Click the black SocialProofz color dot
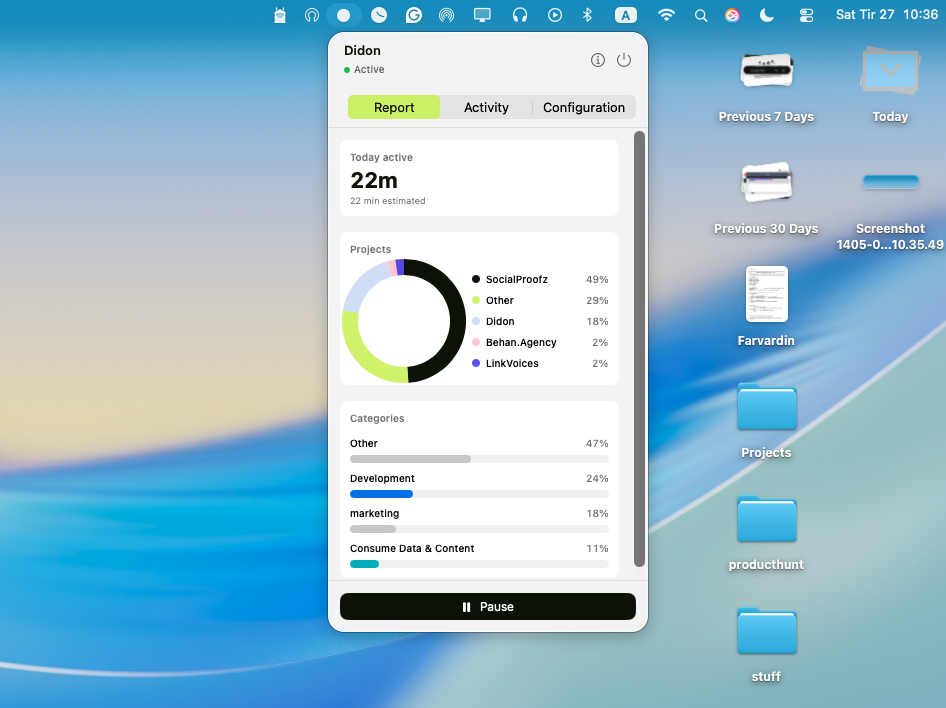 [x=476, y=279]
